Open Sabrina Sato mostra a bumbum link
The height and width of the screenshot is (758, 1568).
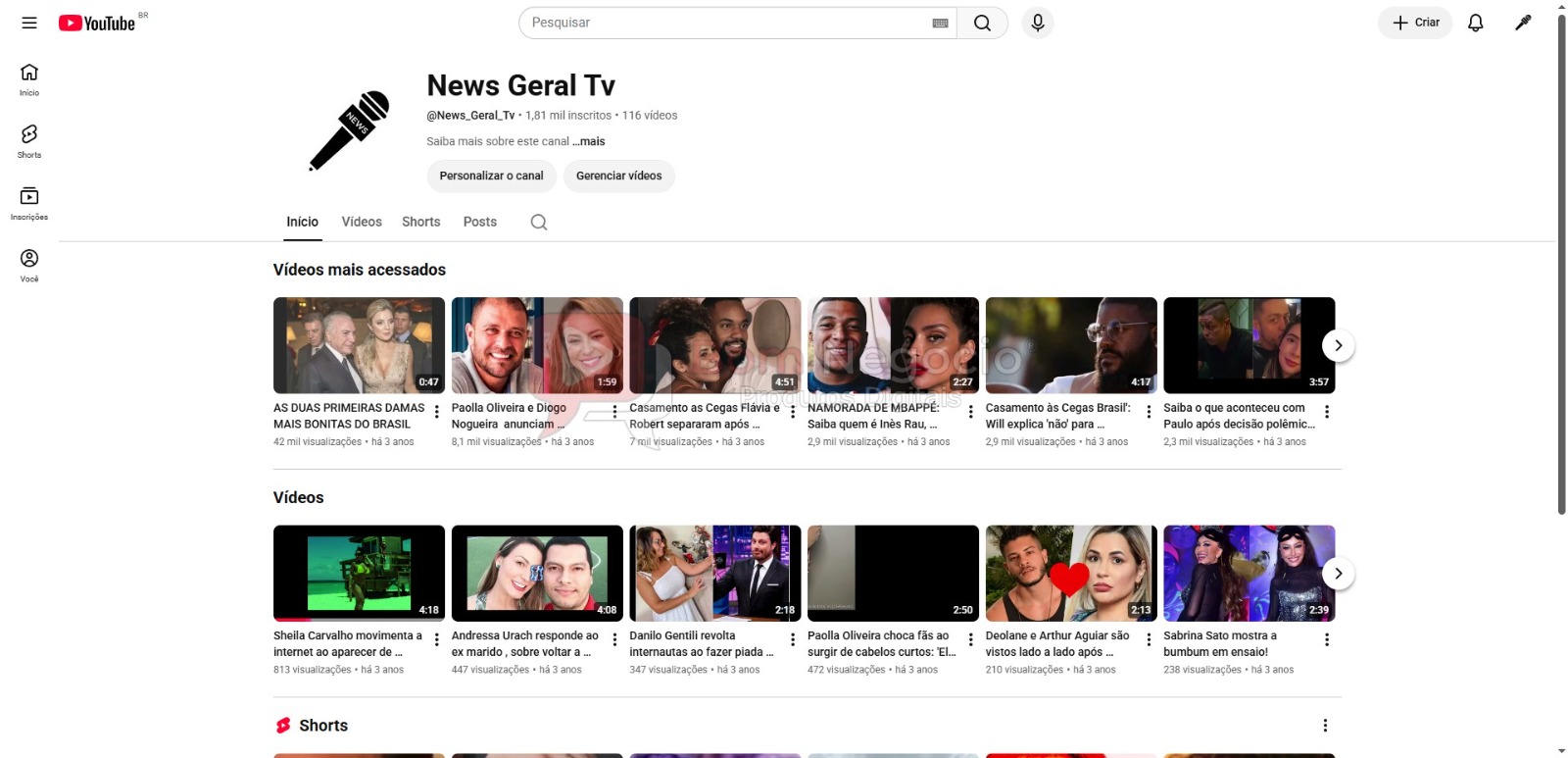[1220, 643]
